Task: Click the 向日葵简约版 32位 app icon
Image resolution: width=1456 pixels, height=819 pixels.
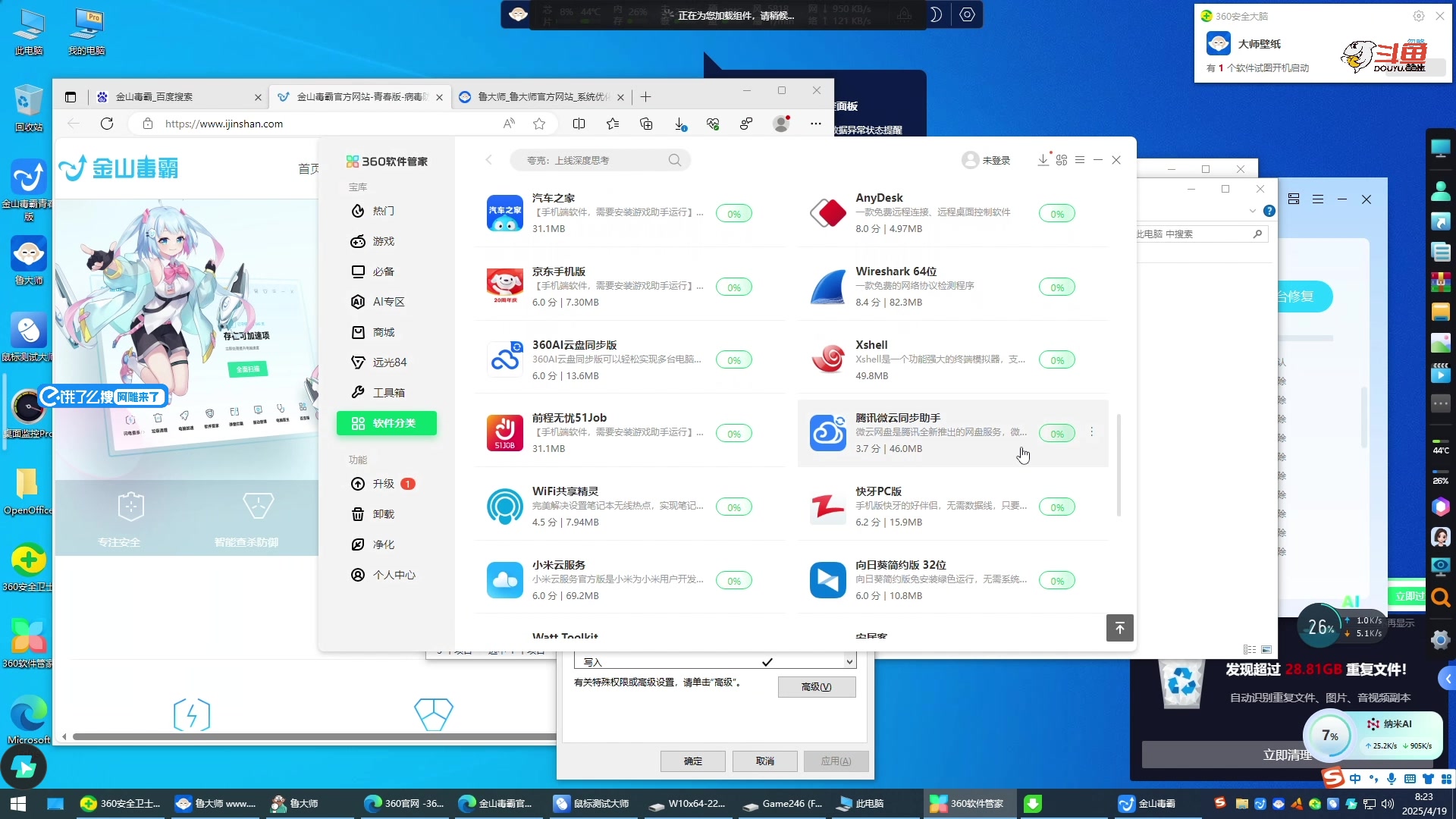Action: click(x=828, y=580)
